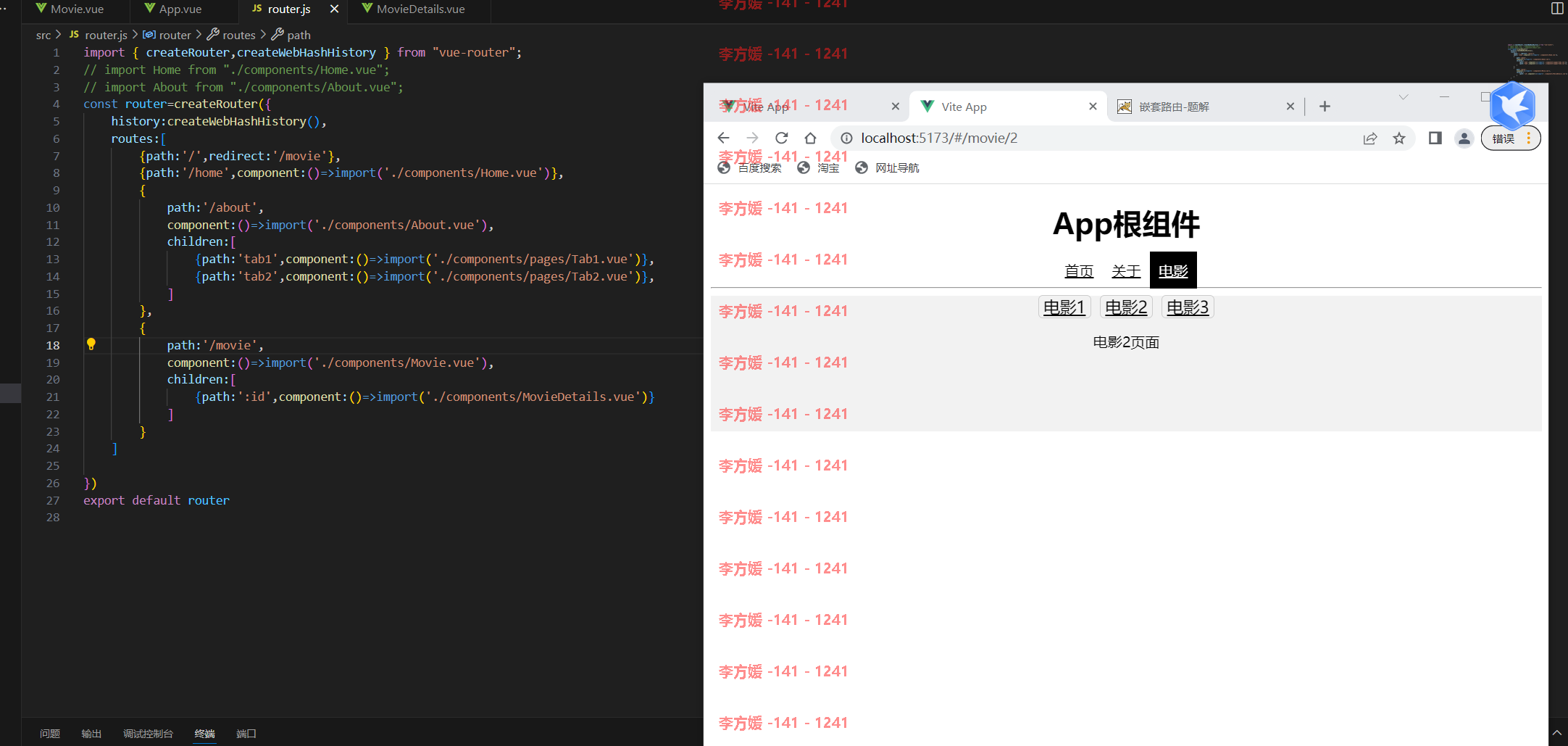Open the browser tab search chevron

pyautogui.click(x=1404, y=97)
